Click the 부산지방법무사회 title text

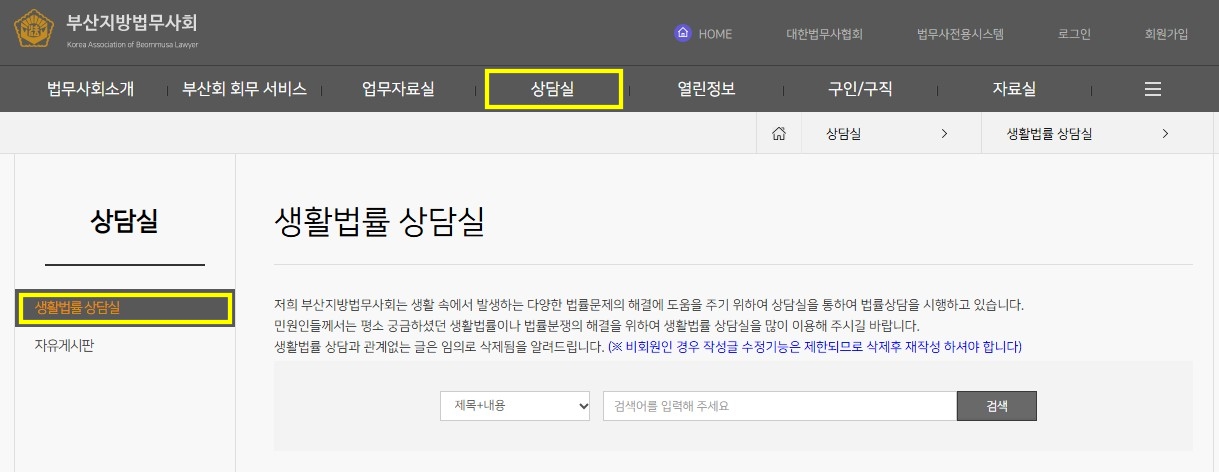click(132, 23)
